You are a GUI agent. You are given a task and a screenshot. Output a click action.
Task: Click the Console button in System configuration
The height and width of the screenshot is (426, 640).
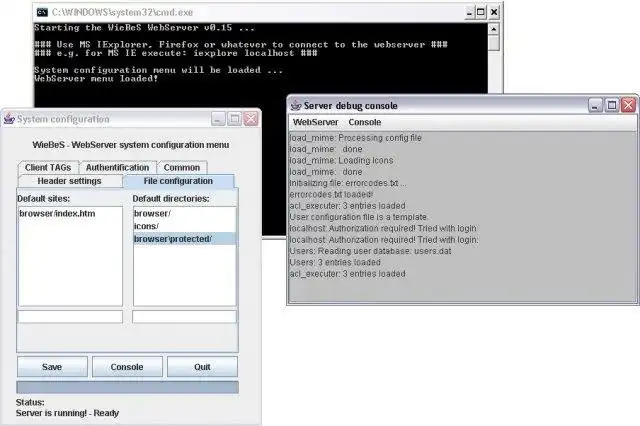tap(127, 367)
